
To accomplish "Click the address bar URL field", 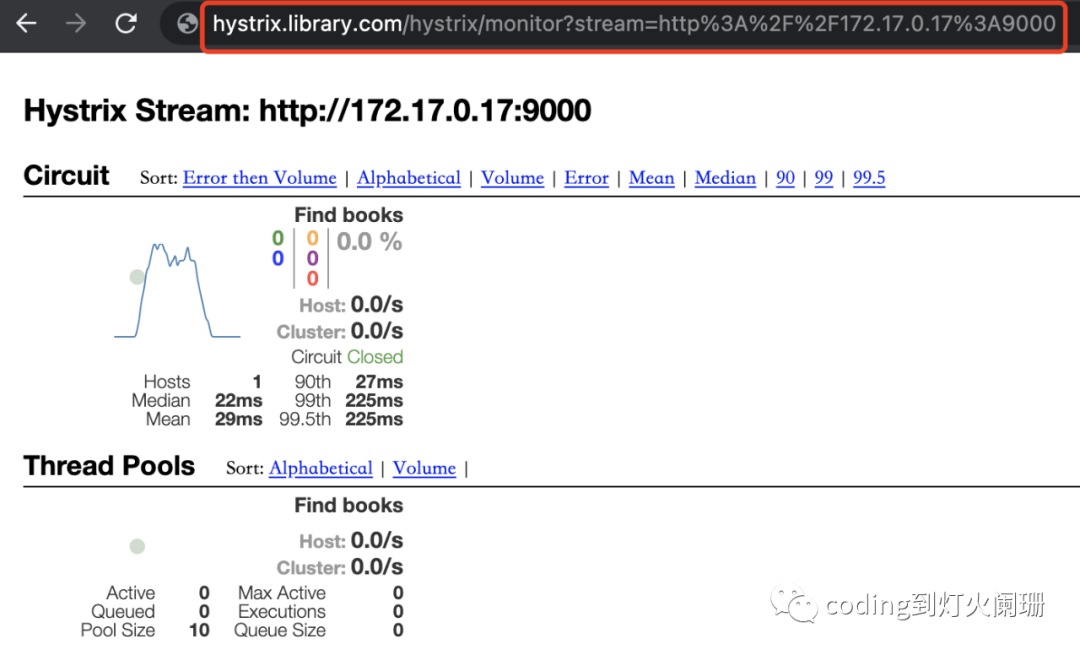I will [x=634, y=24].
